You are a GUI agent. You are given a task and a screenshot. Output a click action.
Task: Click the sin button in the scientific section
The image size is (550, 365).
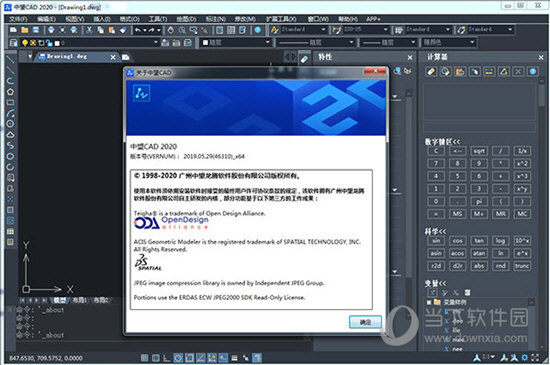[x=436, y=241]
